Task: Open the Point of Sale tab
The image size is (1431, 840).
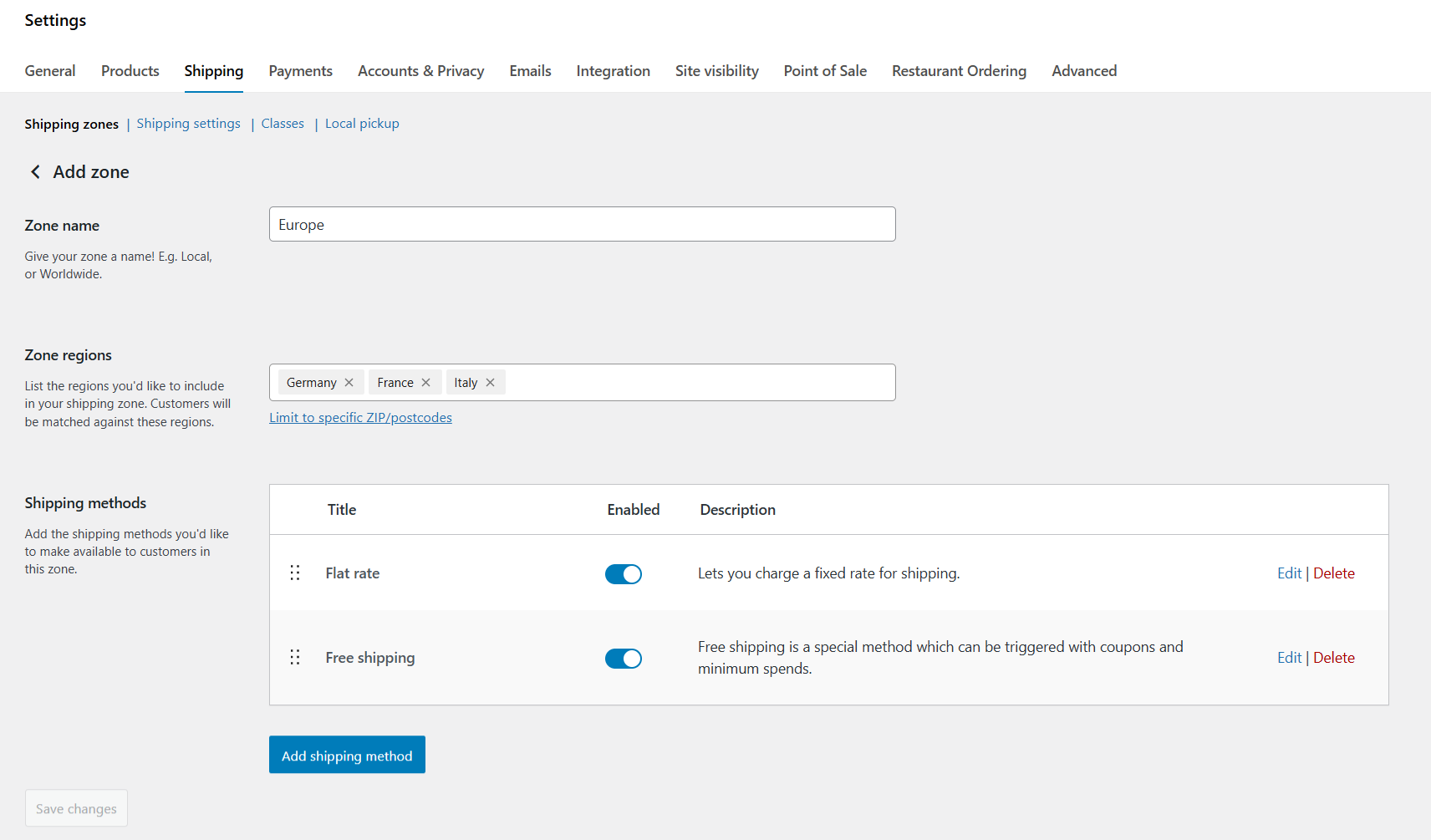Action: coord(826,71)
